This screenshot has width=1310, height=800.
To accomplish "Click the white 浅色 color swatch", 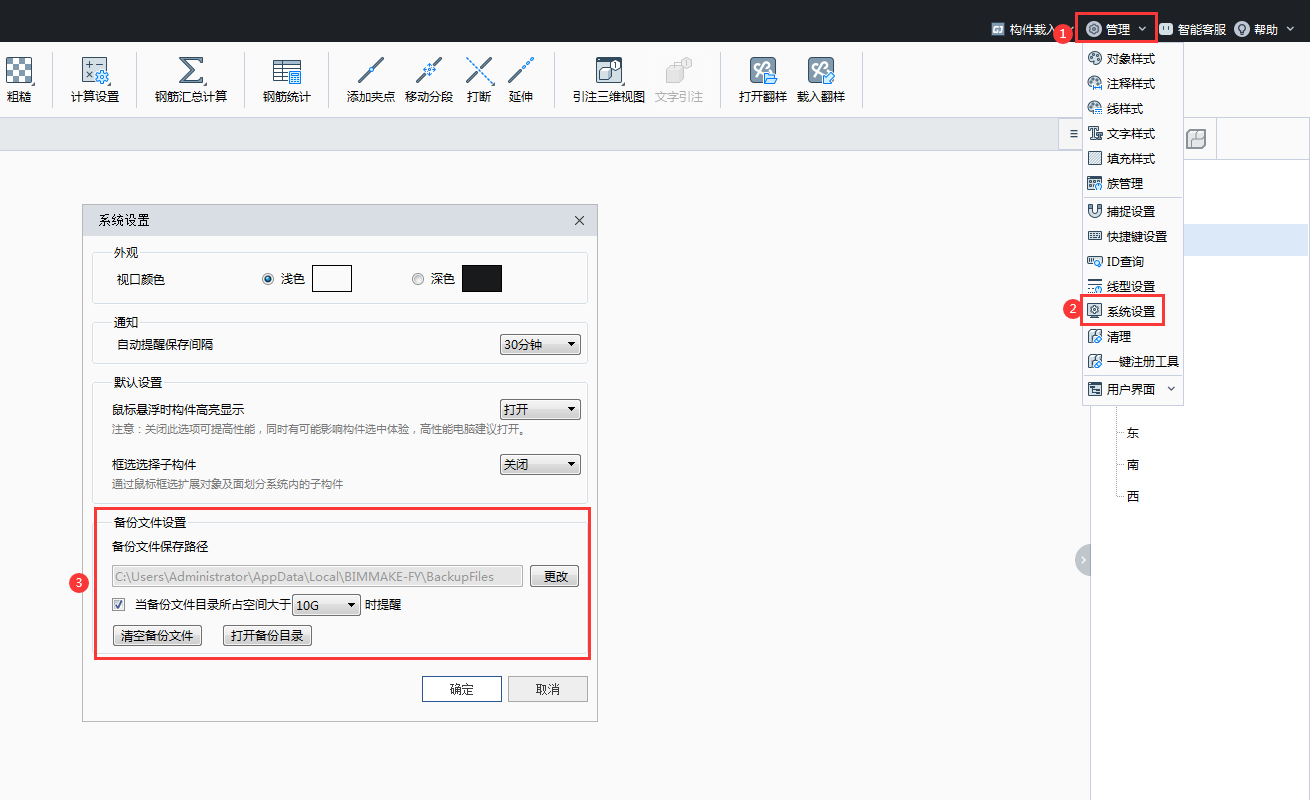I will pyautogui.click(x=332, y=279).
